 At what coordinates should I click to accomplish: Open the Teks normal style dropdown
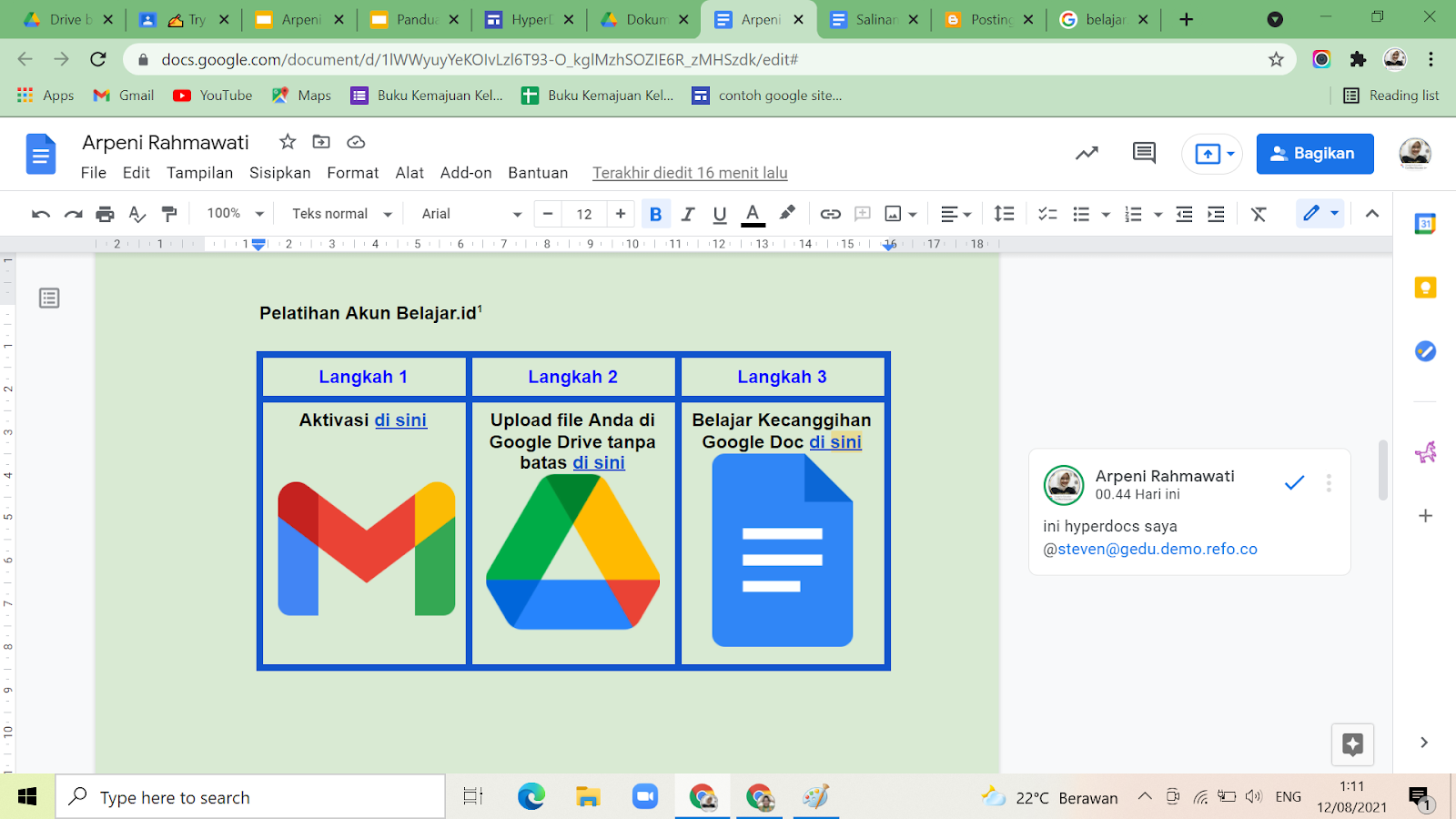[341, 213]
